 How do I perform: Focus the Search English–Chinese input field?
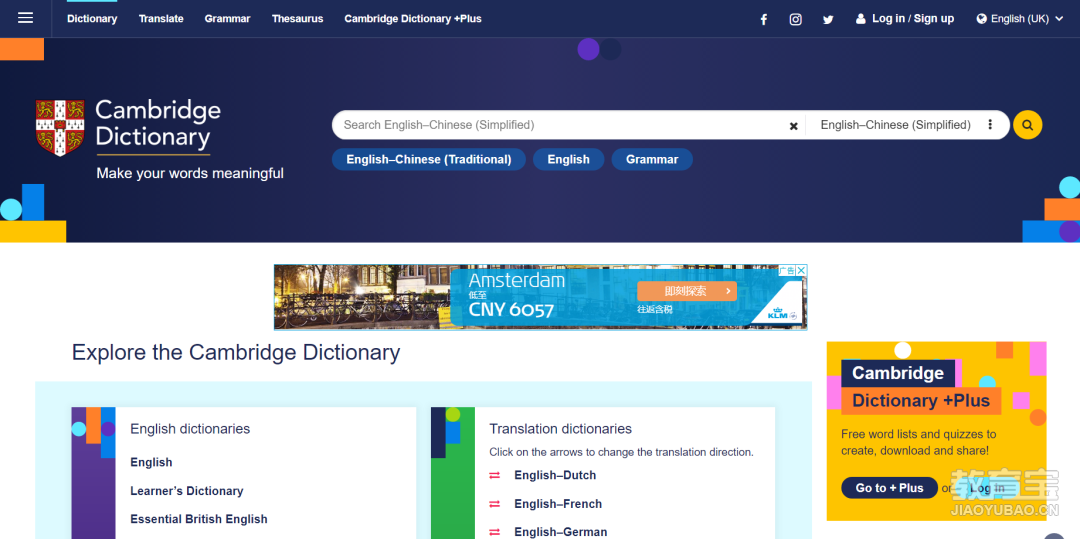(561, 125)
